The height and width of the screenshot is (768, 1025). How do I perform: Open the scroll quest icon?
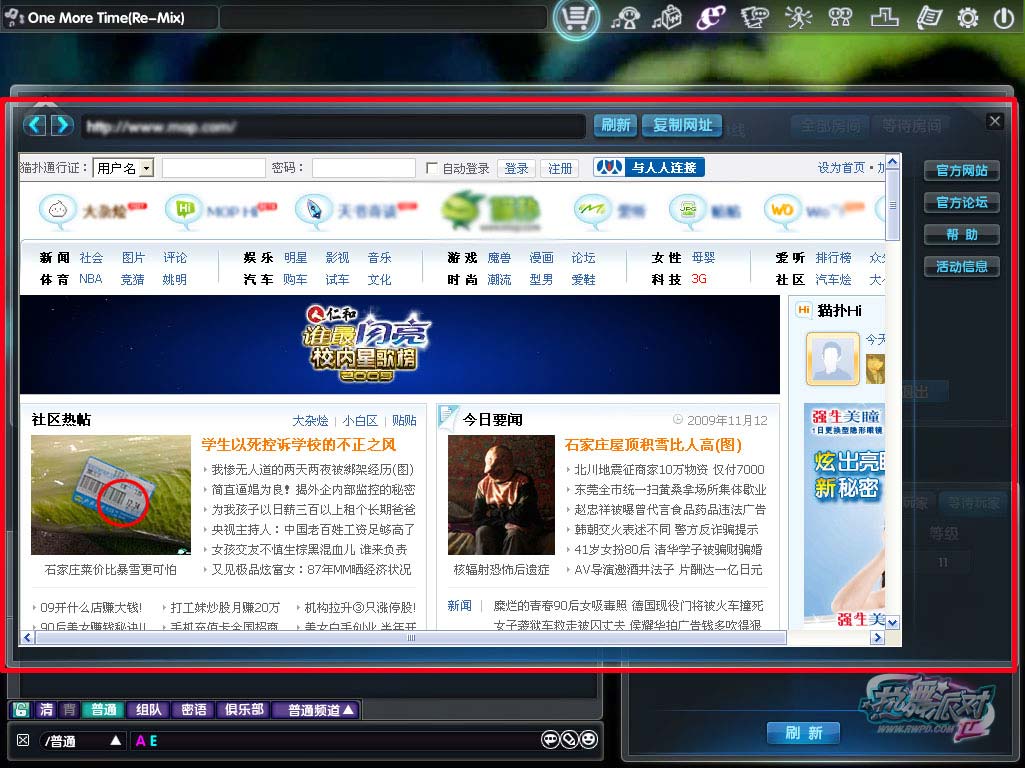[x=928, y=18]
